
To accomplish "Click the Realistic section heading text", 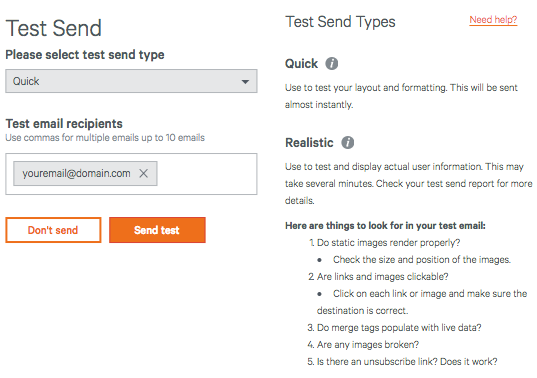I will tap(309, 143).
